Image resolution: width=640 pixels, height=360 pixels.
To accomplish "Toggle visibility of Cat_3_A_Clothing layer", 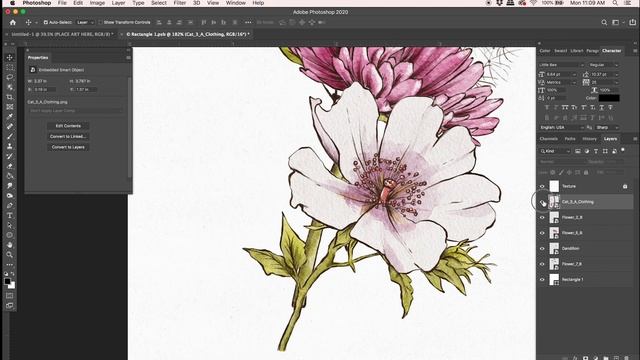I will (542, 202).
